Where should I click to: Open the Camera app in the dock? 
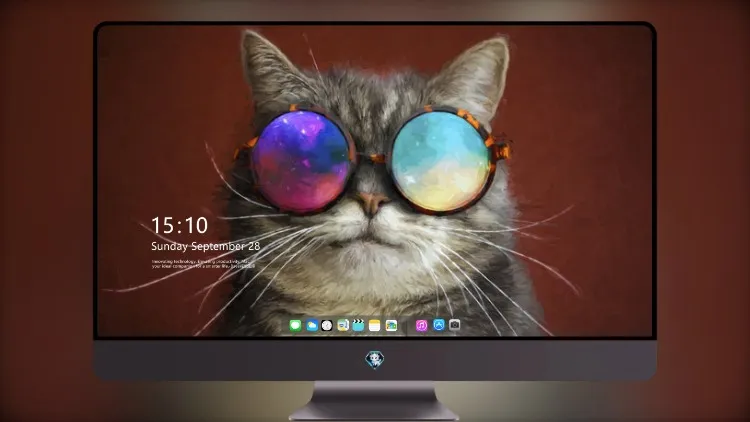click(x=454, y=325)
